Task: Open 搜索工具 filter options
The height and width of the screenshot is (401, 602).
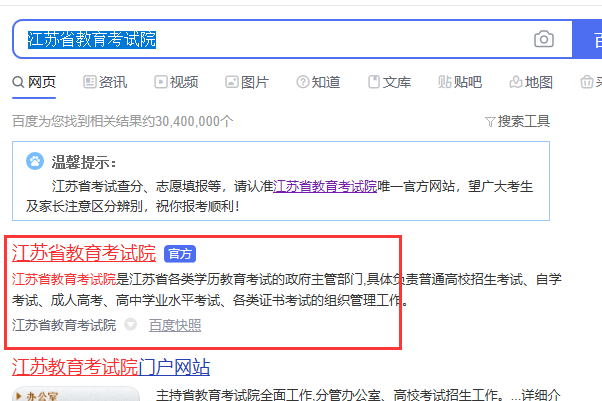Action: tap(517, 121)
